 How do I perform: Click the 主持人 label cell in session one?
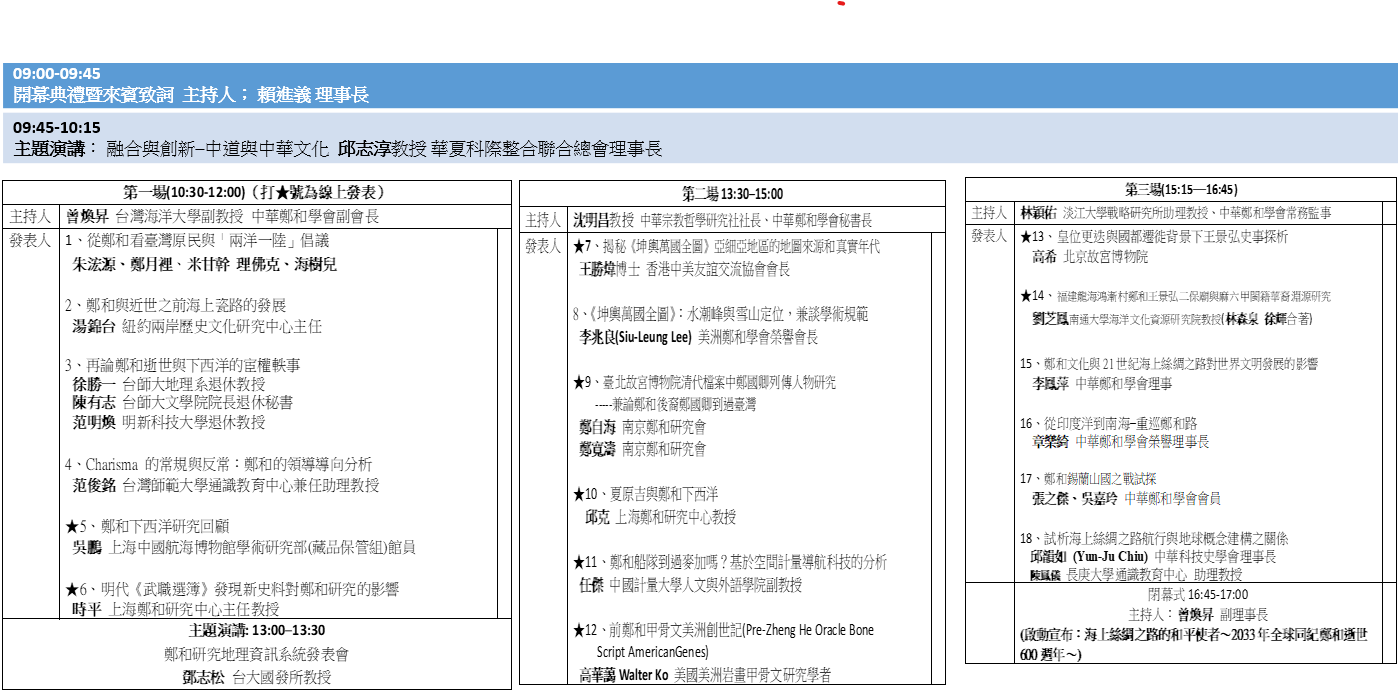coord(31,216)
